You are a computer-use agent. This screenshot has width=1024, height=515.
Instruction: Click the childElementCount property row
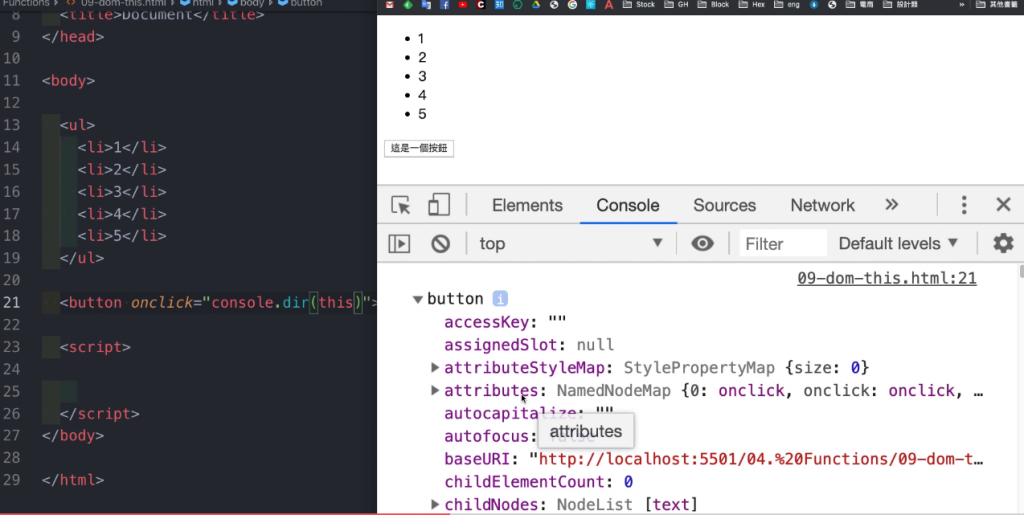click(x=539, y=482)
